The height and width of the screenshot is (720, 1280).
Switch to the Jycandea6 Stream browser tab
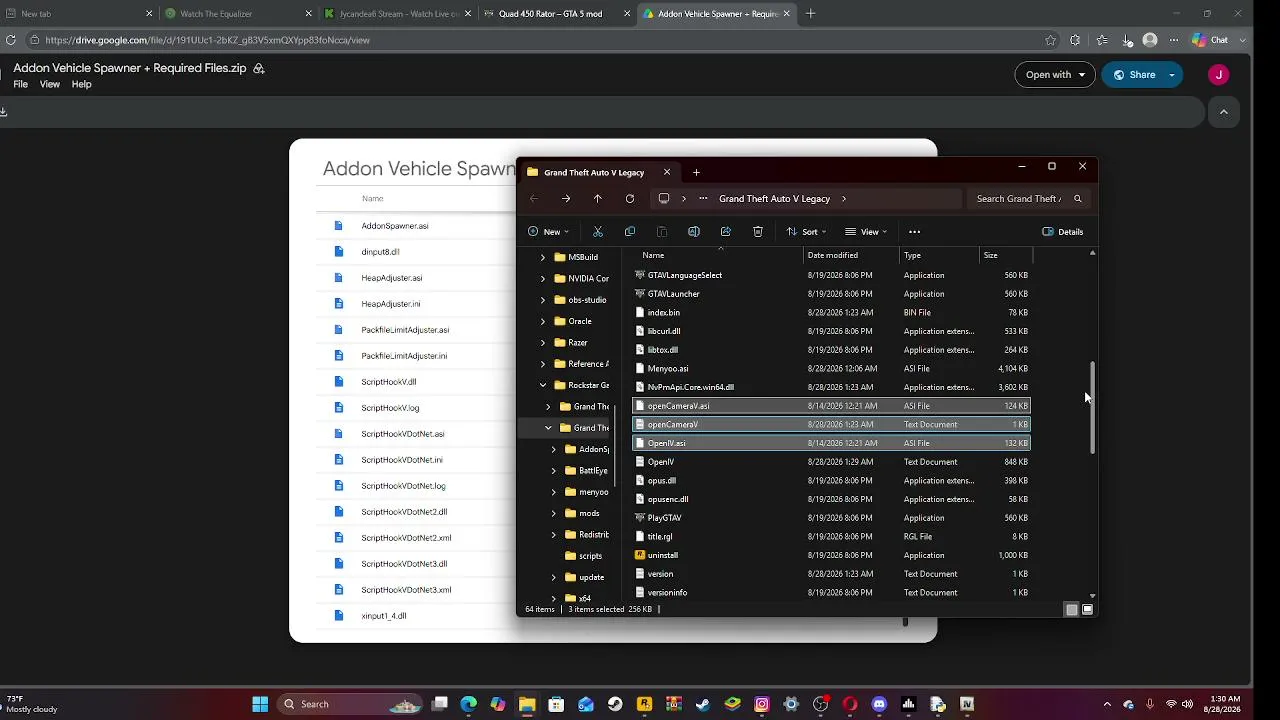tap(397, 14)
